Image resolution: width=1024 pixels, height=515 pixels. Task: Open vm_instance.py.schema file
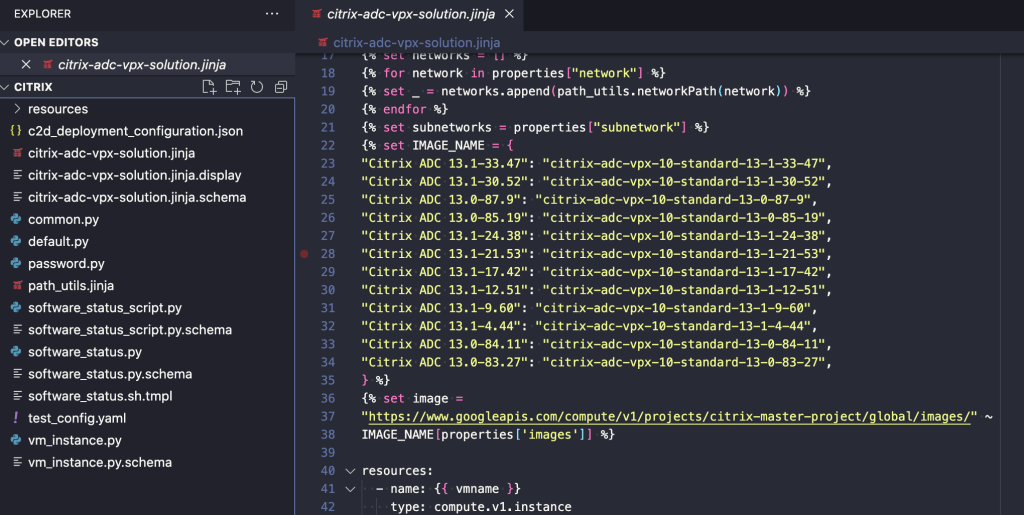[x=100, y=462]
